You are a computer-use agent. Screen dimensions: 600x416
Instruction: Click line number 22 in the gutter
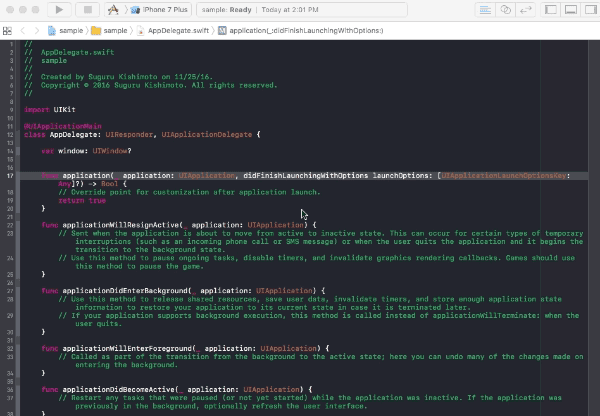10,225
